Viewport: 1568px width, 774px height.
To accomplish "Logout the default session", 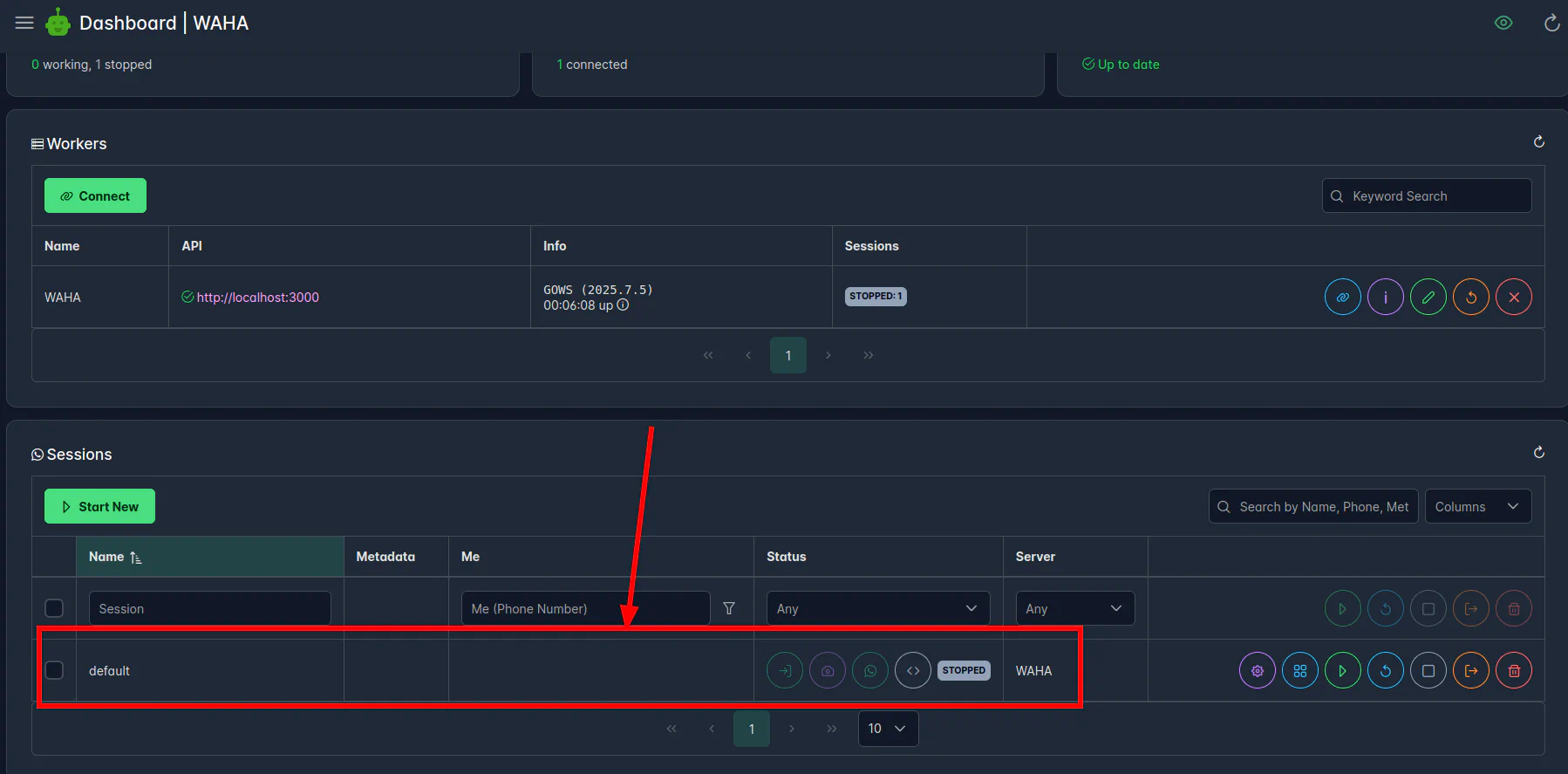I will click(1471, 670).
